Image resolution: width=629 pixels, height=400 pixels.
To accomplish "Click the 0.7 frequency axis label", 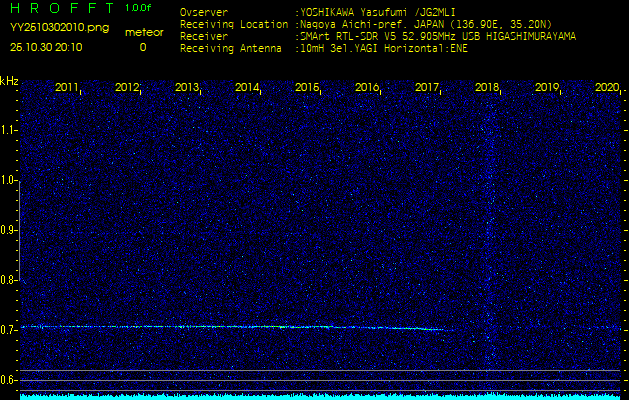I will pyautogui.click(x=9, y=330).
